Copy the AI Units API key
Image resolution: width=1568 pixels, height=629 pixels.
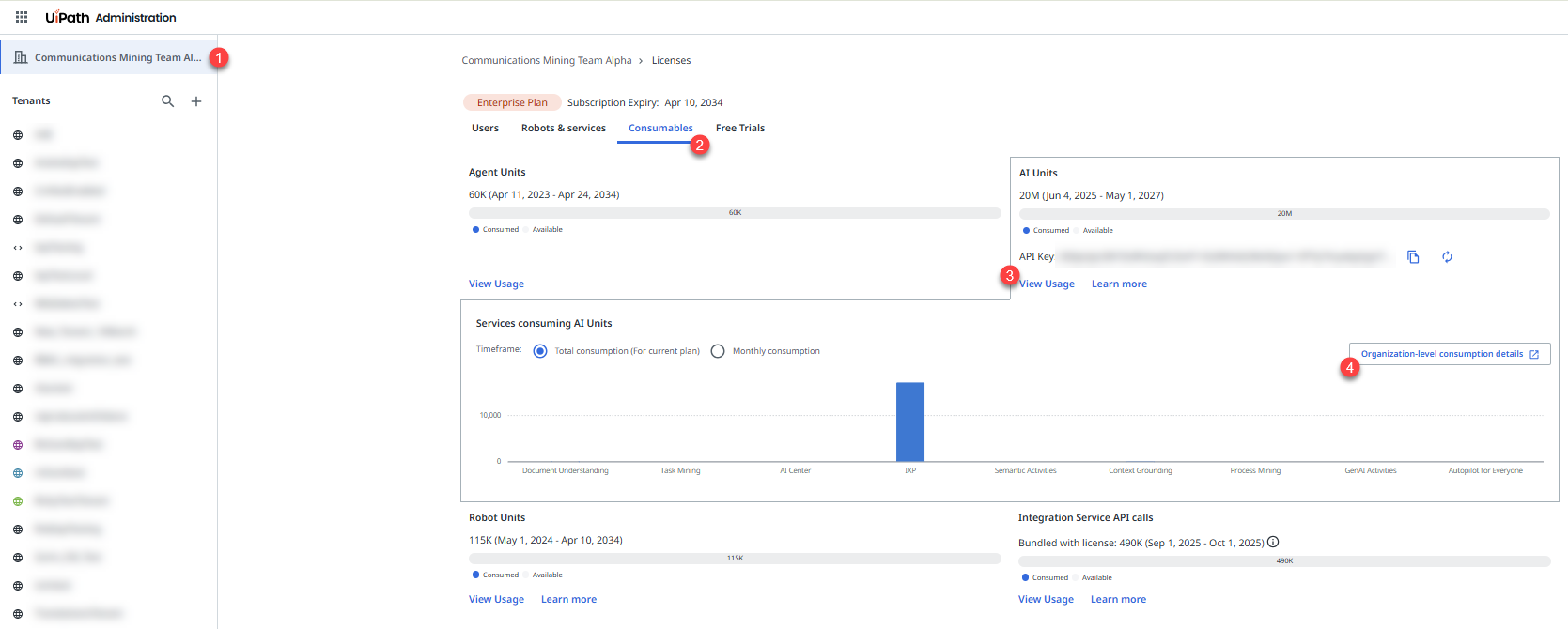1413,257
